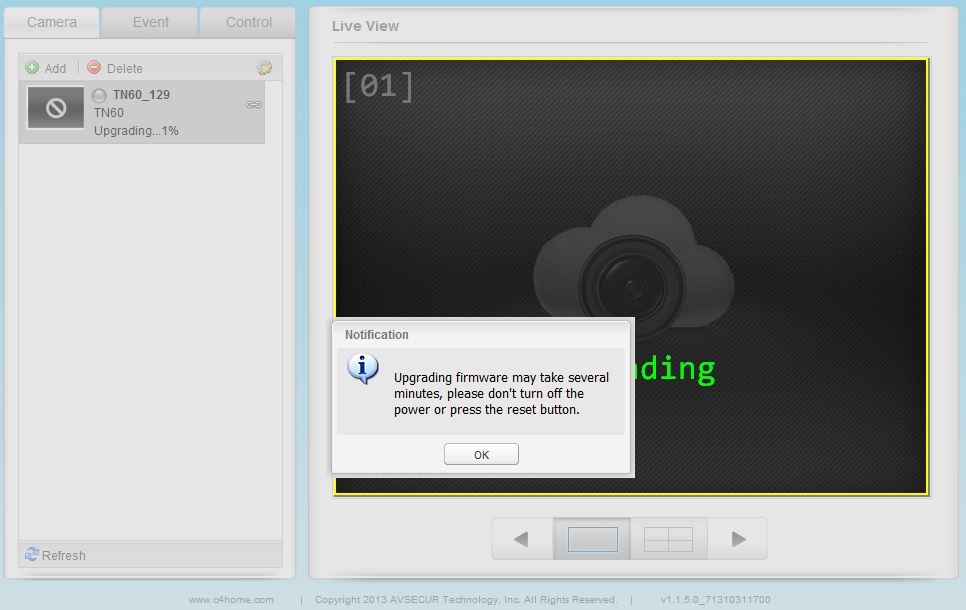This screenshot has height=610, width=966.
Task: Select the single-view layout button
Action: coord(592,539)
